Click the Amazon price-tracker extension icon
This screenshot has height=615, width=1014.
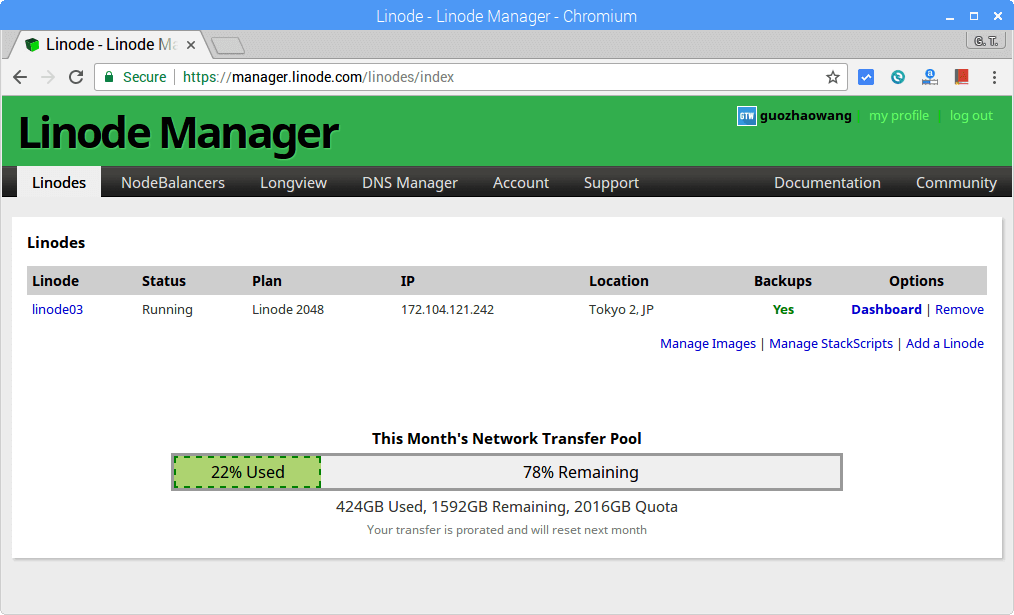click(x=929, y=76)
